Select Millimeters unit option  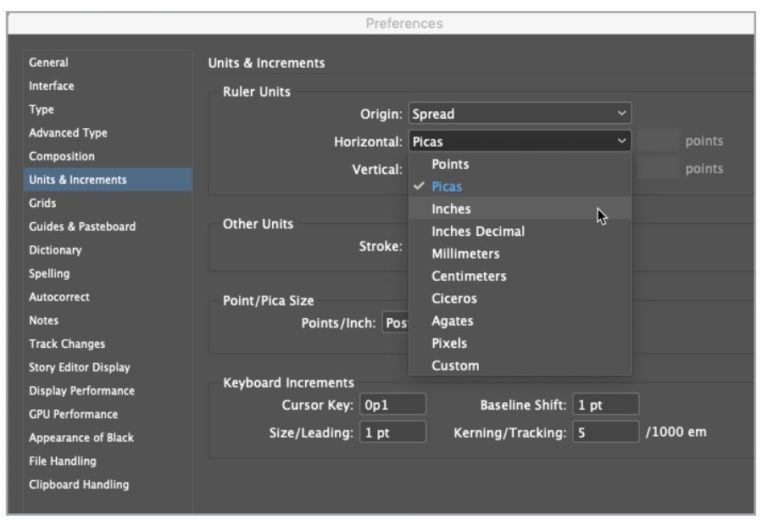[468, 254]
